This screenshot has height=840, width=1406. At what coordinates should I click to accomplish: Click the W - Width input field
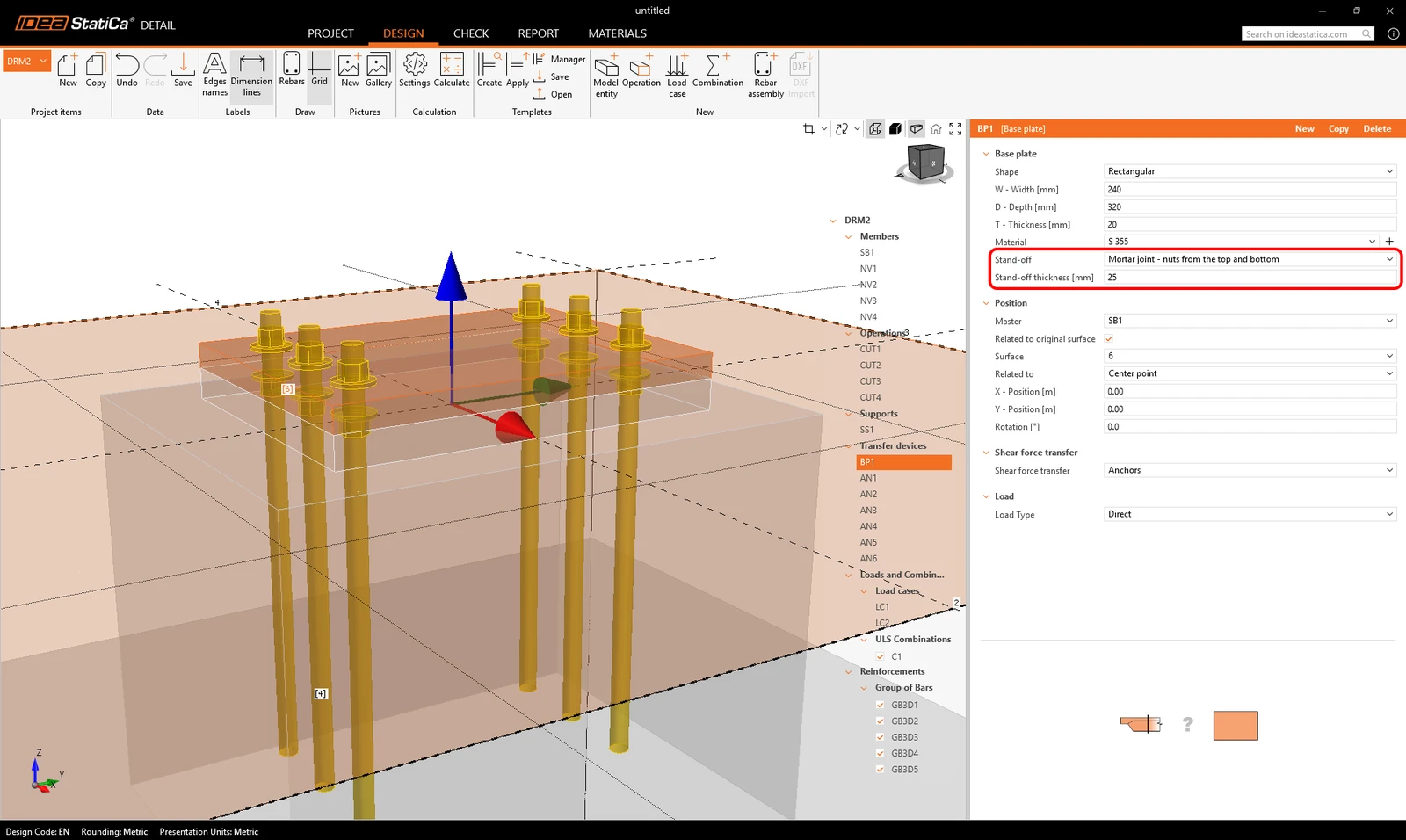tap(1250, 189)
